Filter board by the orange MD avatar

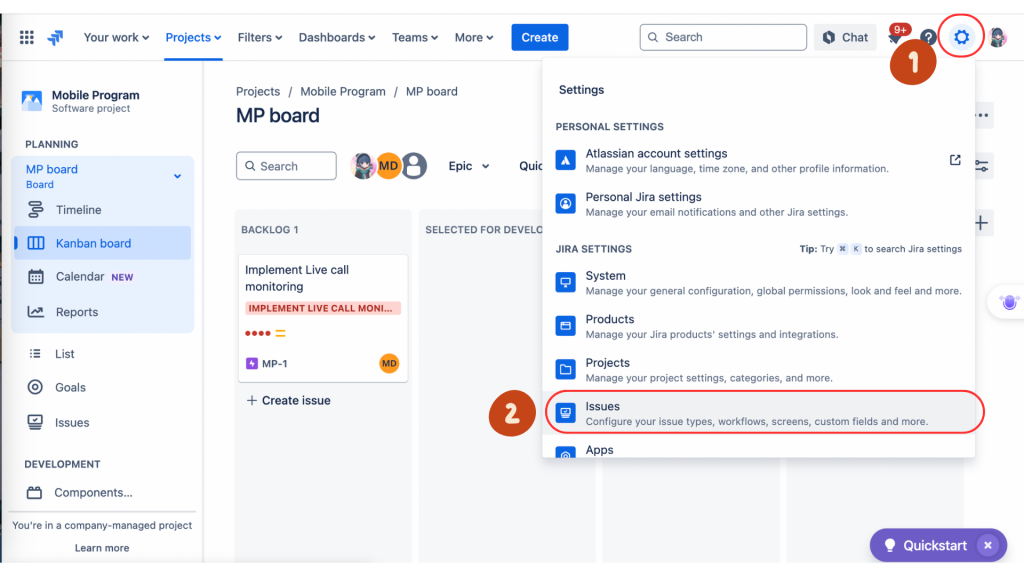pyautogui.click(x=389, y=166)
